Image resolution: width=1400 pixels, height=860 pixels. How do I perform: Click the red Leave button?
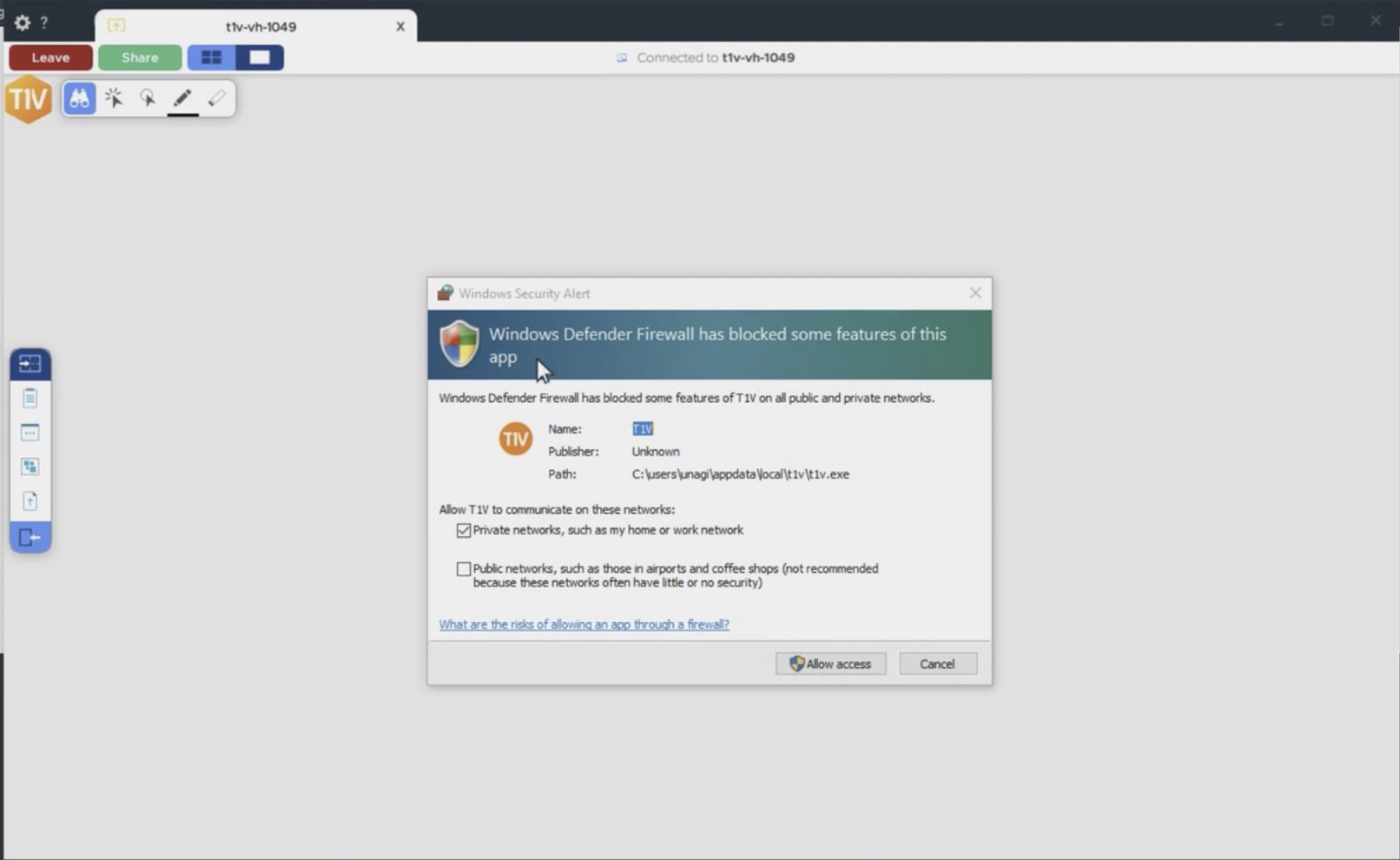click(x=50, y=57)
